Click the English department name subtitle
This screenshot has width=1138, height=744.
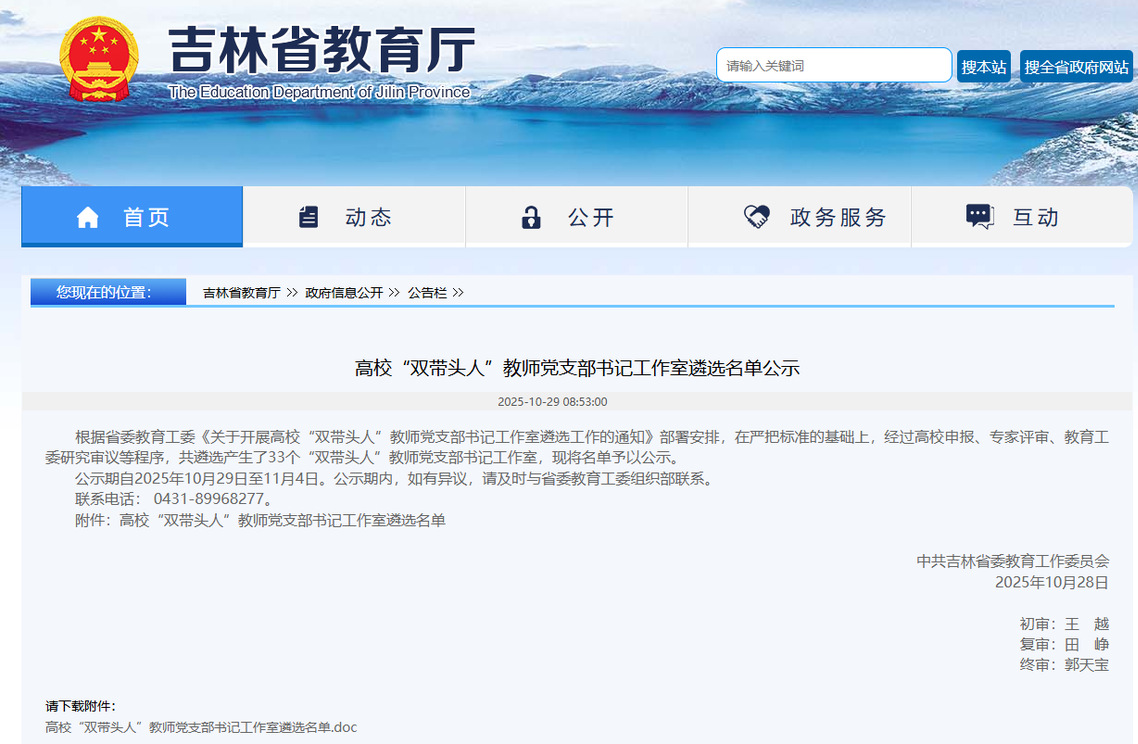[319, 92]
